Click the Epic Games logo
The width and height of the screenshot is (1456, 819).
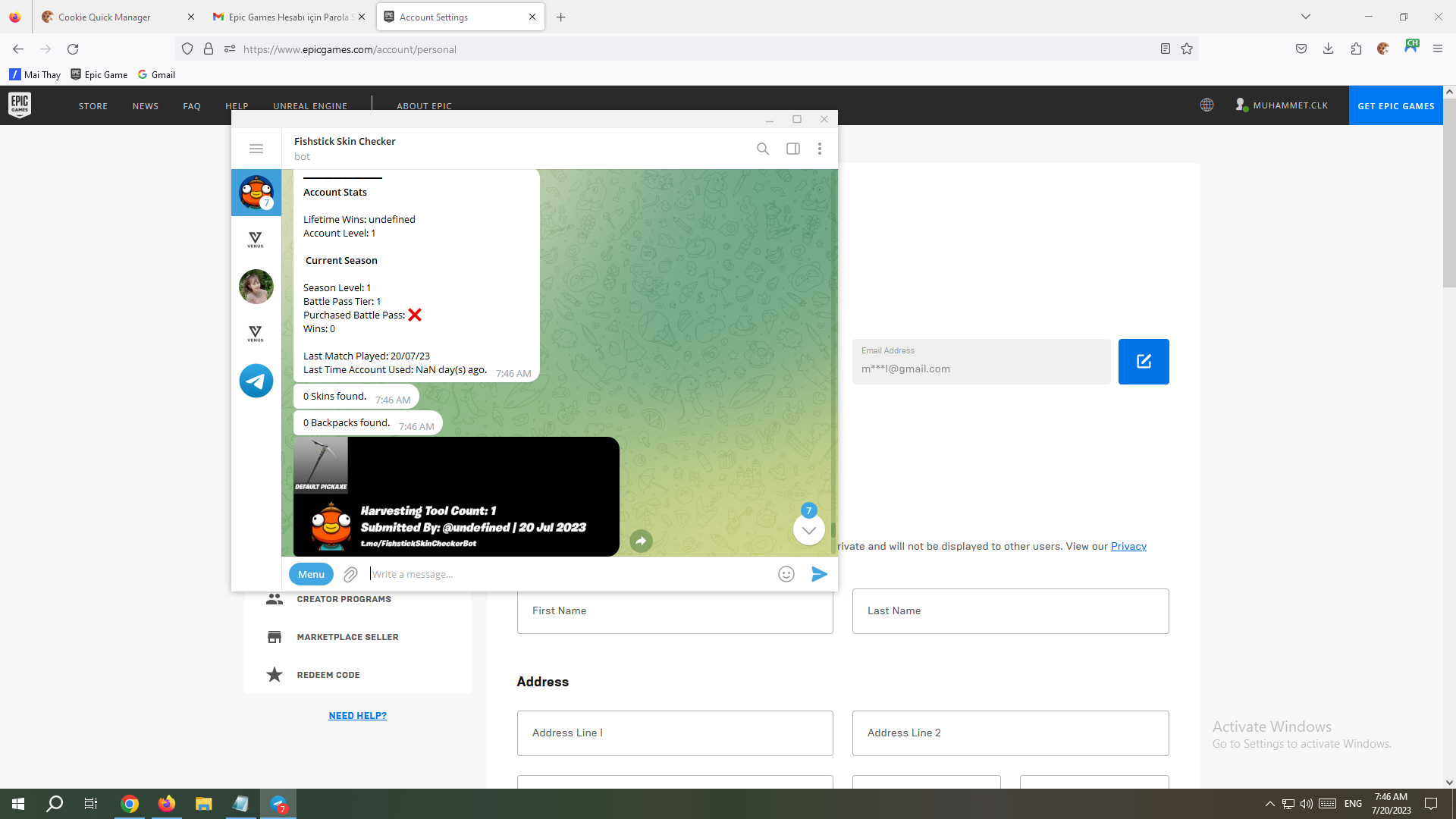pos(20,105)
